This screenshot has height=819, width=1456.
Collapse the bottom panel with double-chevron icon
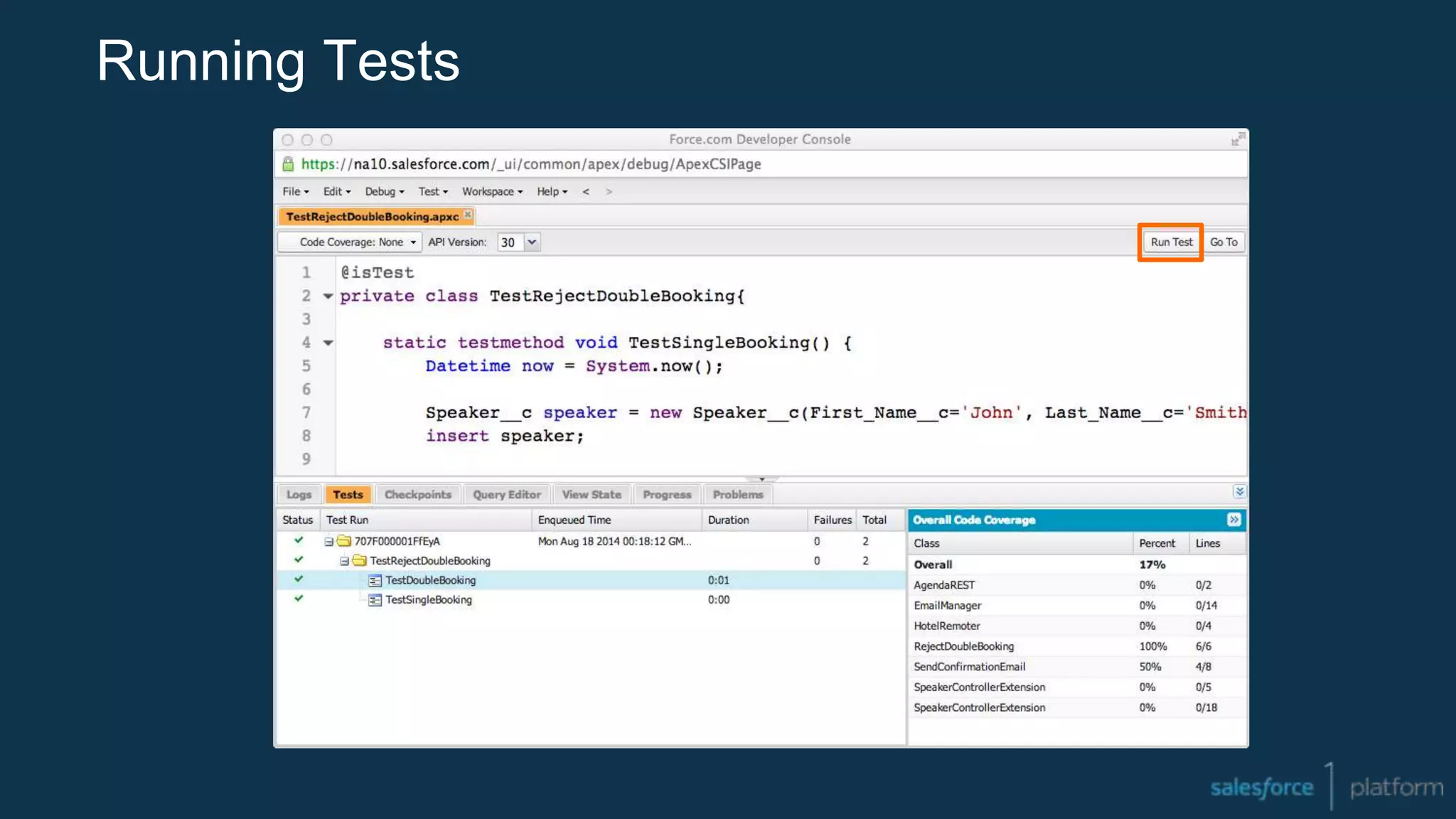click(x=1239, y=491)
